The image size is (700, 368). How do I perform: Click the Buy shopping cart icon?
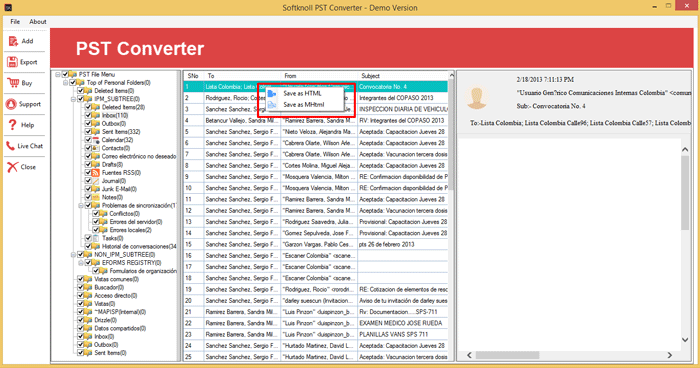click(x=13, y=83)
